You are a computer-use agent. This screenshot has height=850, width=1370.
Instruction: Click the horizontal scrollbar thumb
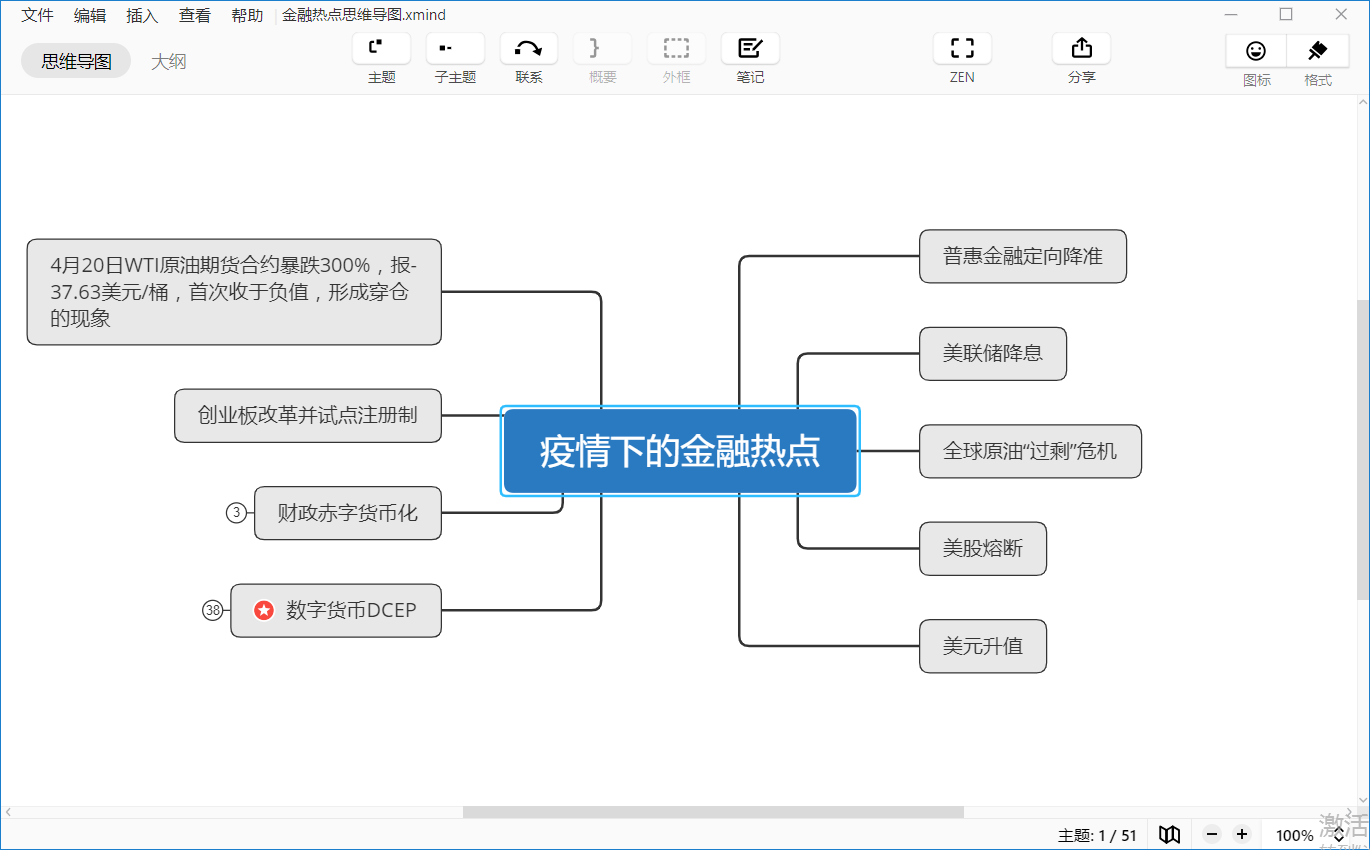[x=712, y=812]
